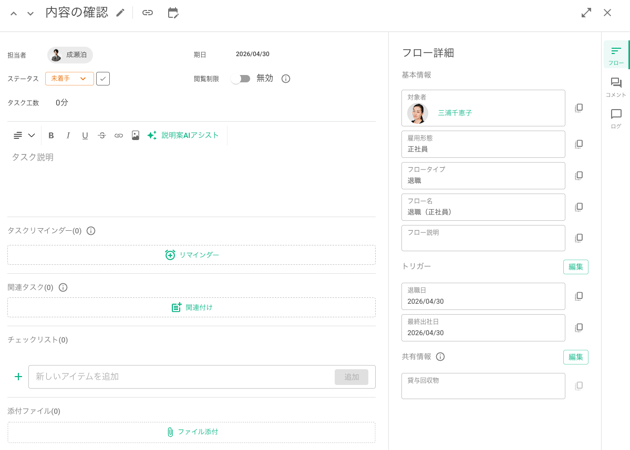630x450 pixels.
Task: Copy the 退職日 field value
Action: (579, 296)
